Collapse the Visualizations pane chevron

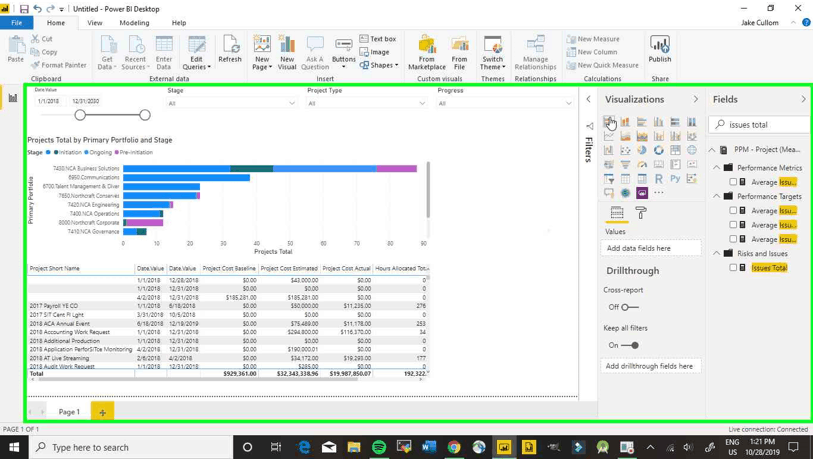[696, 99]
